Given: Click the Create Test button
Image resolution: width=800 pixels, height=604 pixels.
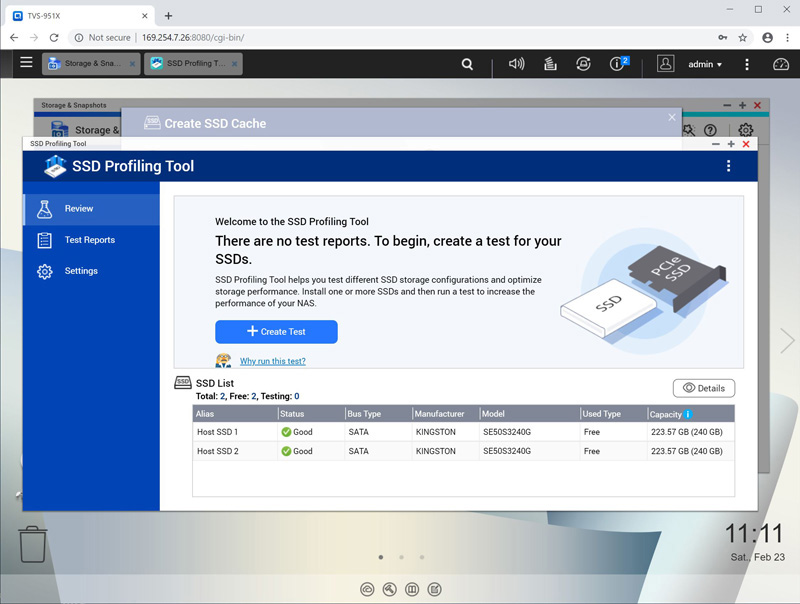Looking at the screenshot, I should pyautogui.click(x=276, y=332).
